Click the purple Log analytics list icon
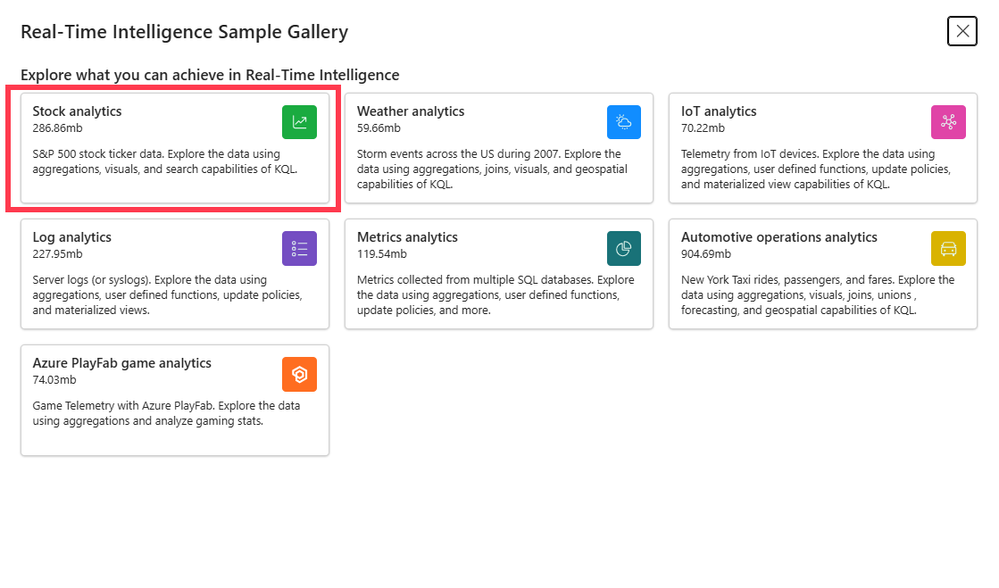The image size is (999, 588). (x=299, y=248)
